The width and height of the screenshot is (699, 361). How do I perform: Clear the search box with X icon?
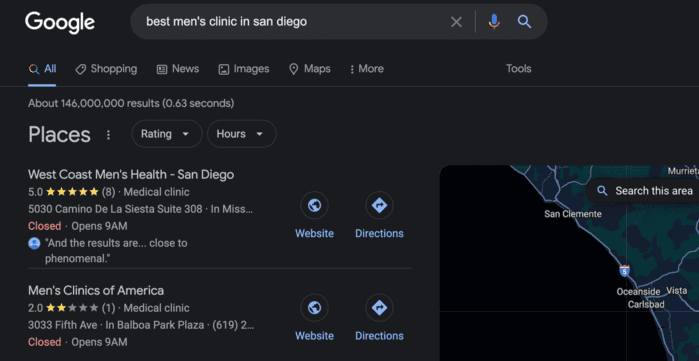coord(456,22)
